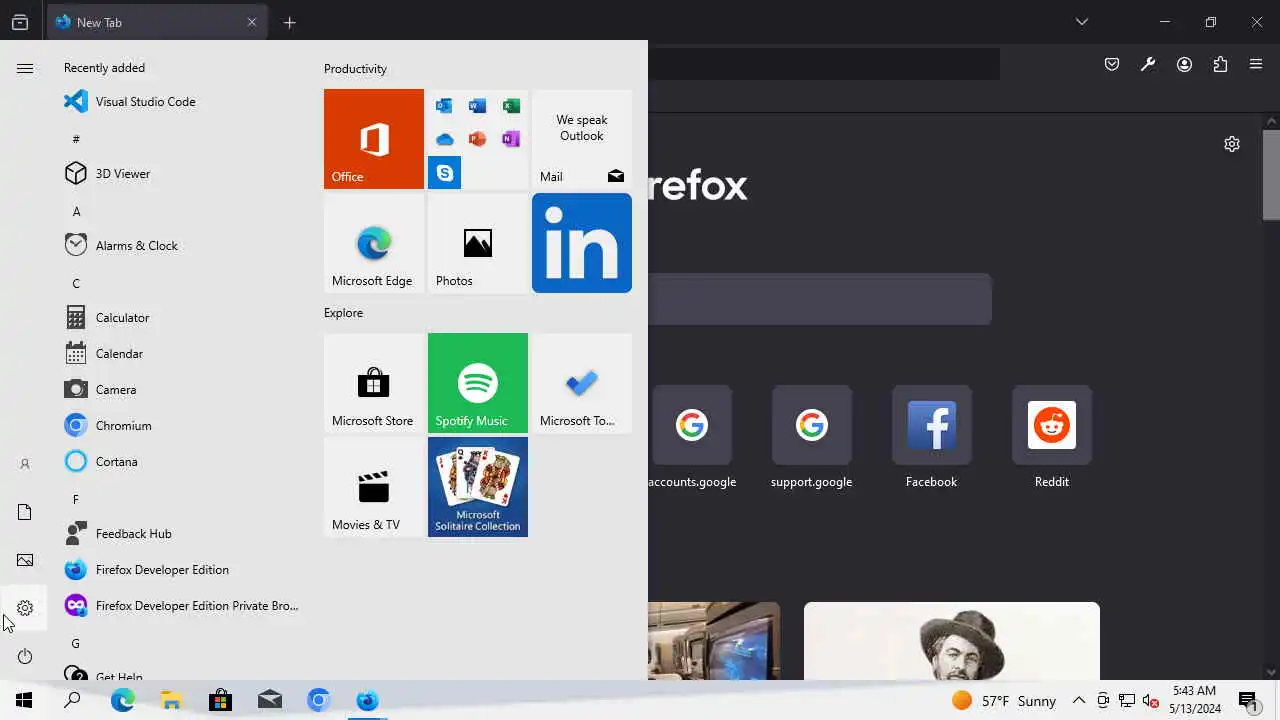The width and height of the screenshot is (1280, 720).
Task: Open Firefox Developer Edition Private Browsing
Action: coord(180,606)
